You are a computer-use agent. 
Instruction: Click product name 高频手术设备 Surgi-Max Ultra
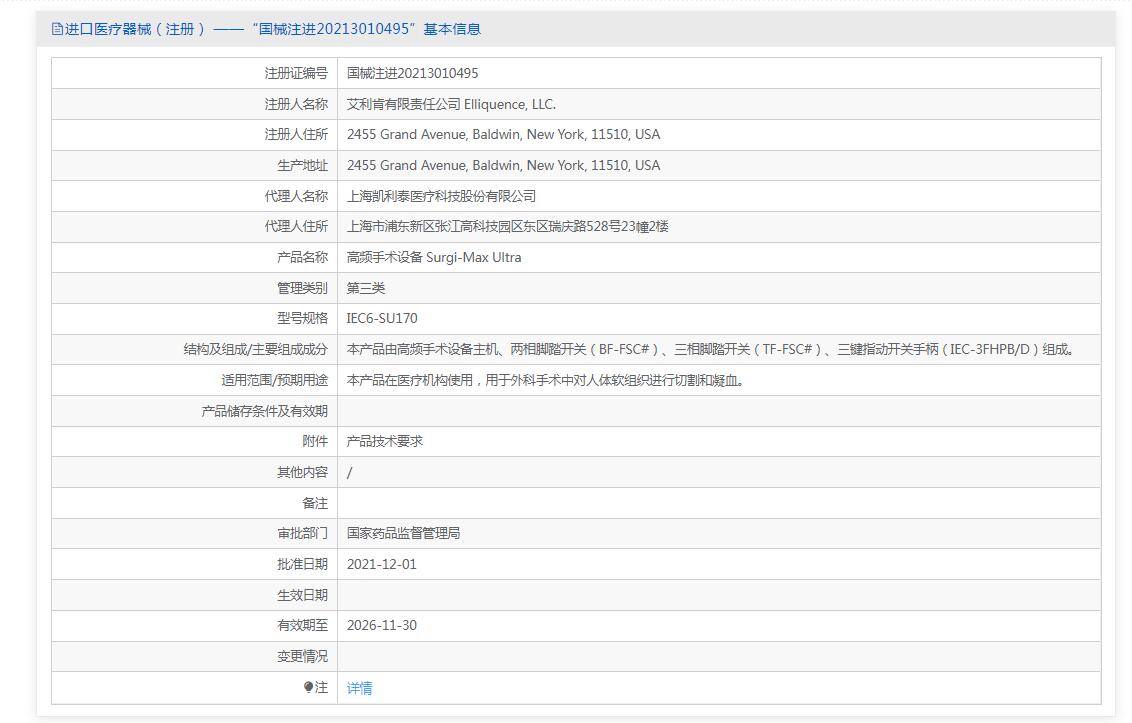click(x=434, y=257)
